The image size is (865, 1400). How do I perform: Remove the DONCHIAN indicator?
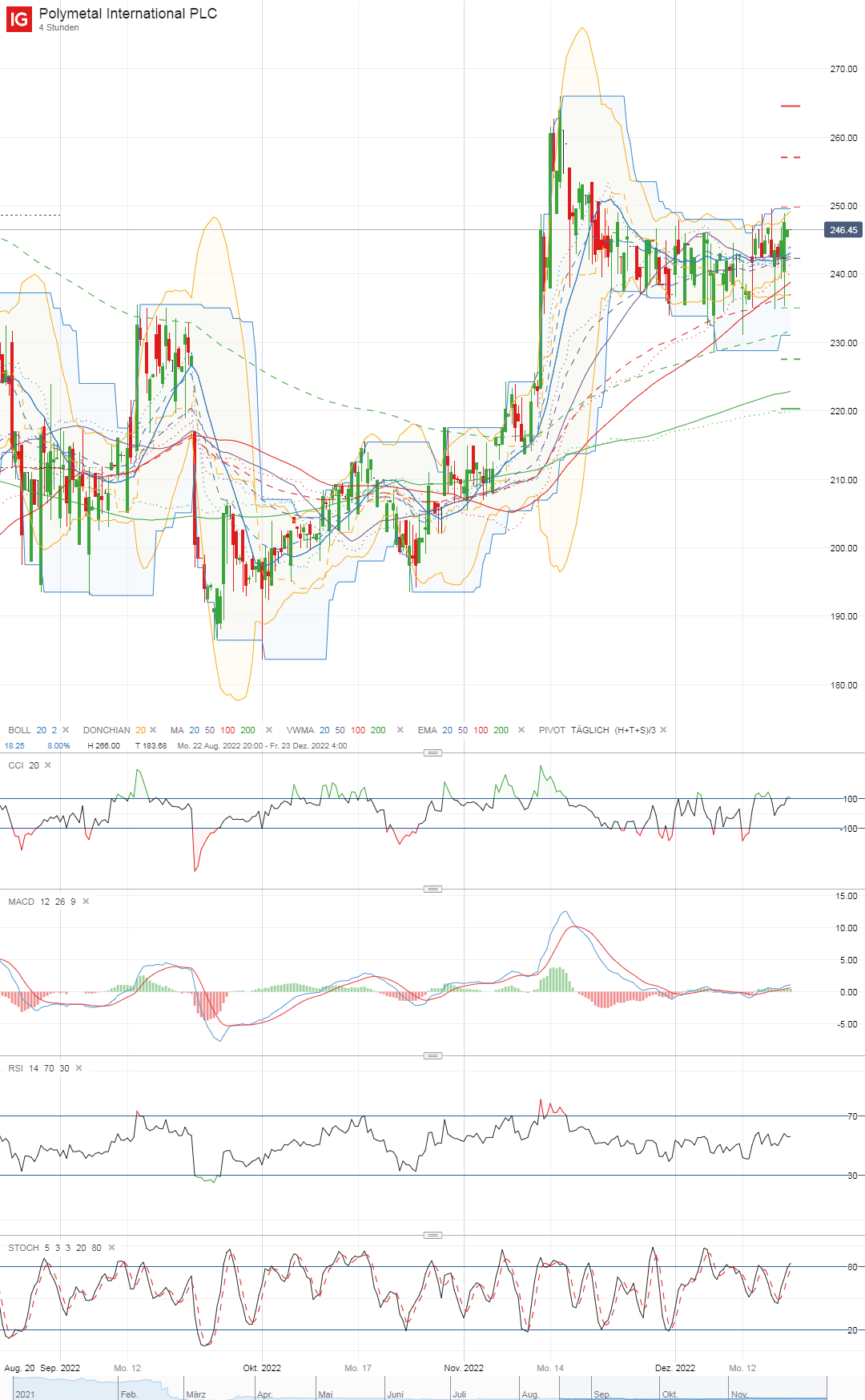click(153, 730)
